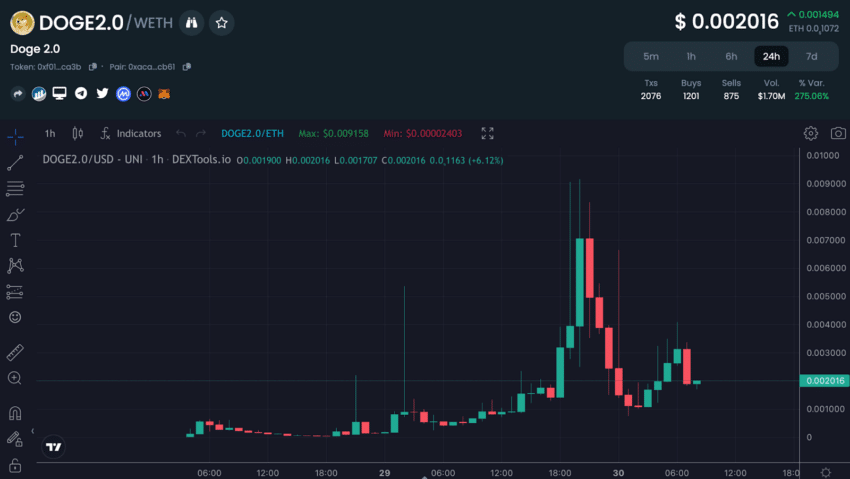This screenshot has height=479, width=850.
Task: Redo the chart action
Action: tap(201, 133)
